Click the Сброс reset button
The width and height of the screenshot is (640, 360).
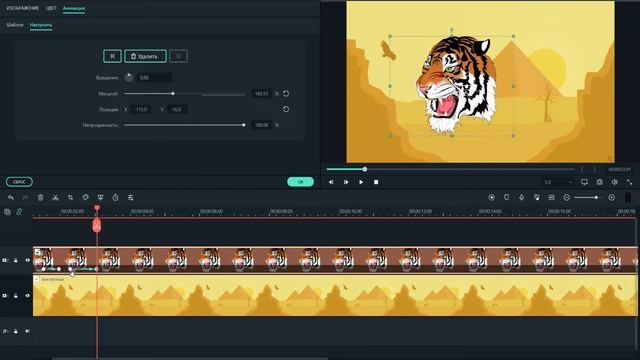(x=19, y=182)
